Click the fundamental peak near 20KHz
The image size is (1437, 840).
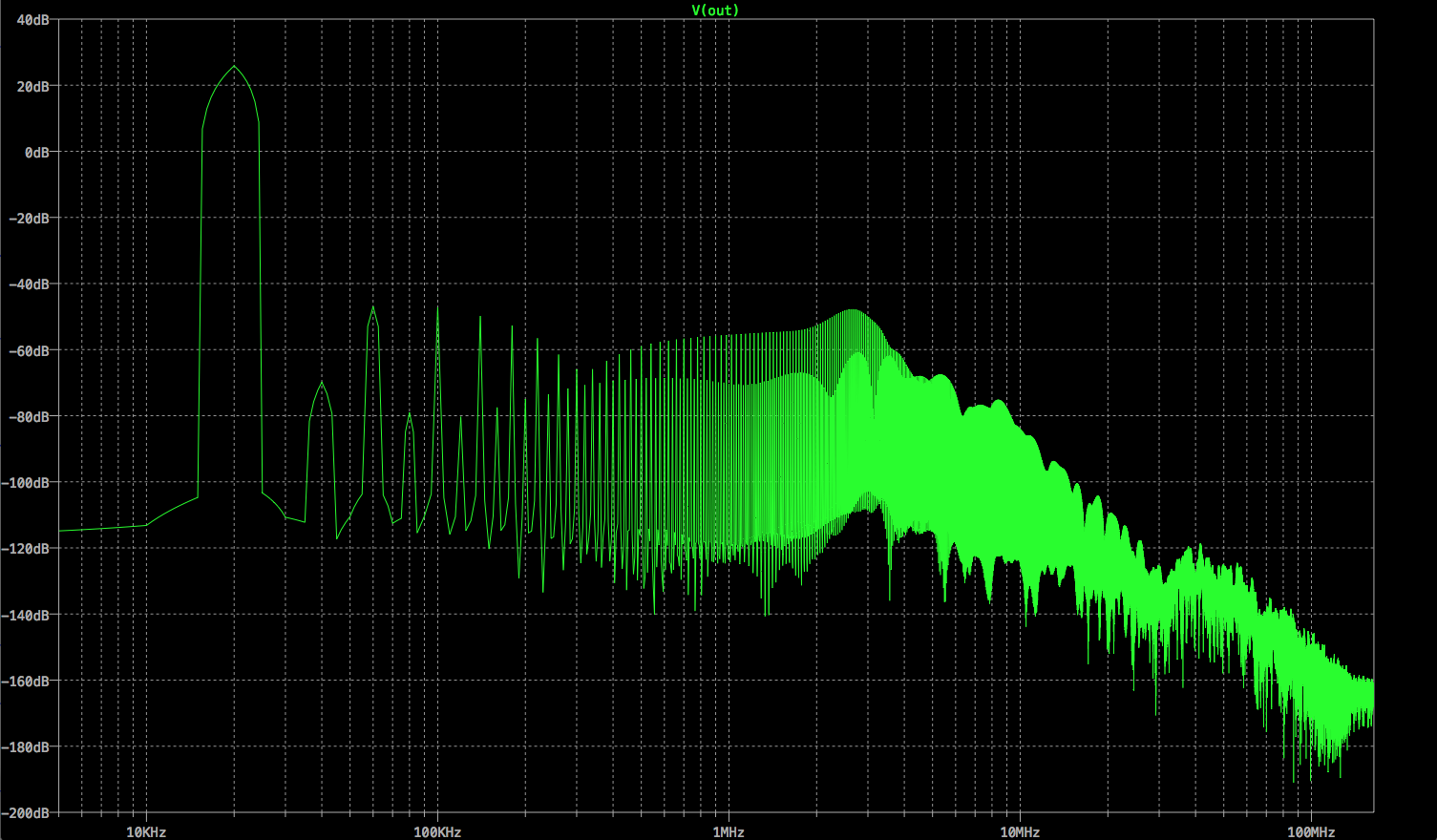234,67
